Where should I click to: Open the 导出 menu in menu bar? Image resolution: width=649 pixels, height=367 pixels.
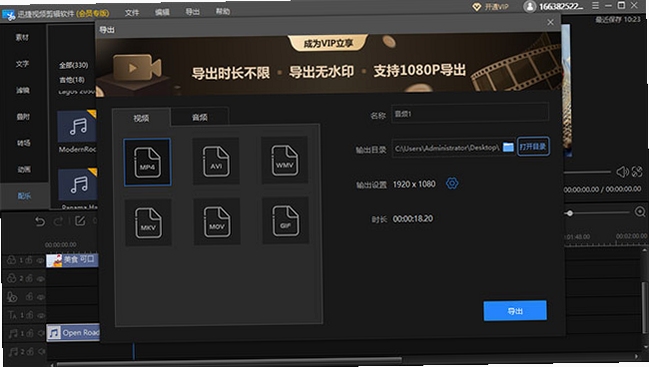pyautogui.click(x=192, y=12)
